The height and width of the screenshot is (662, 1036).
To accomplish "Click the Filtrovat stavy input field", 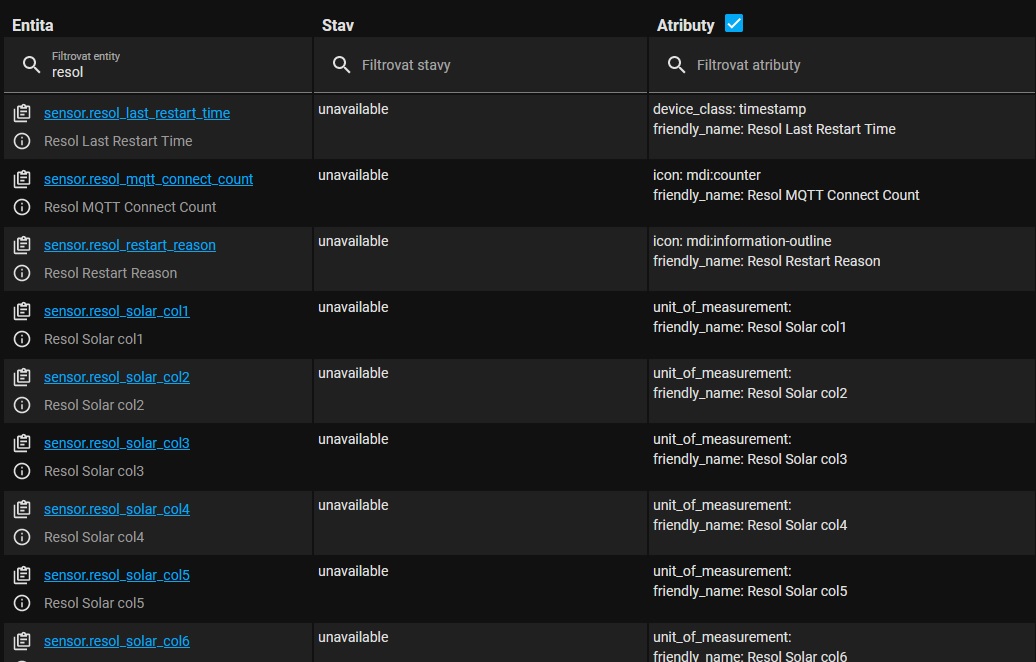I will coord(450,64).
